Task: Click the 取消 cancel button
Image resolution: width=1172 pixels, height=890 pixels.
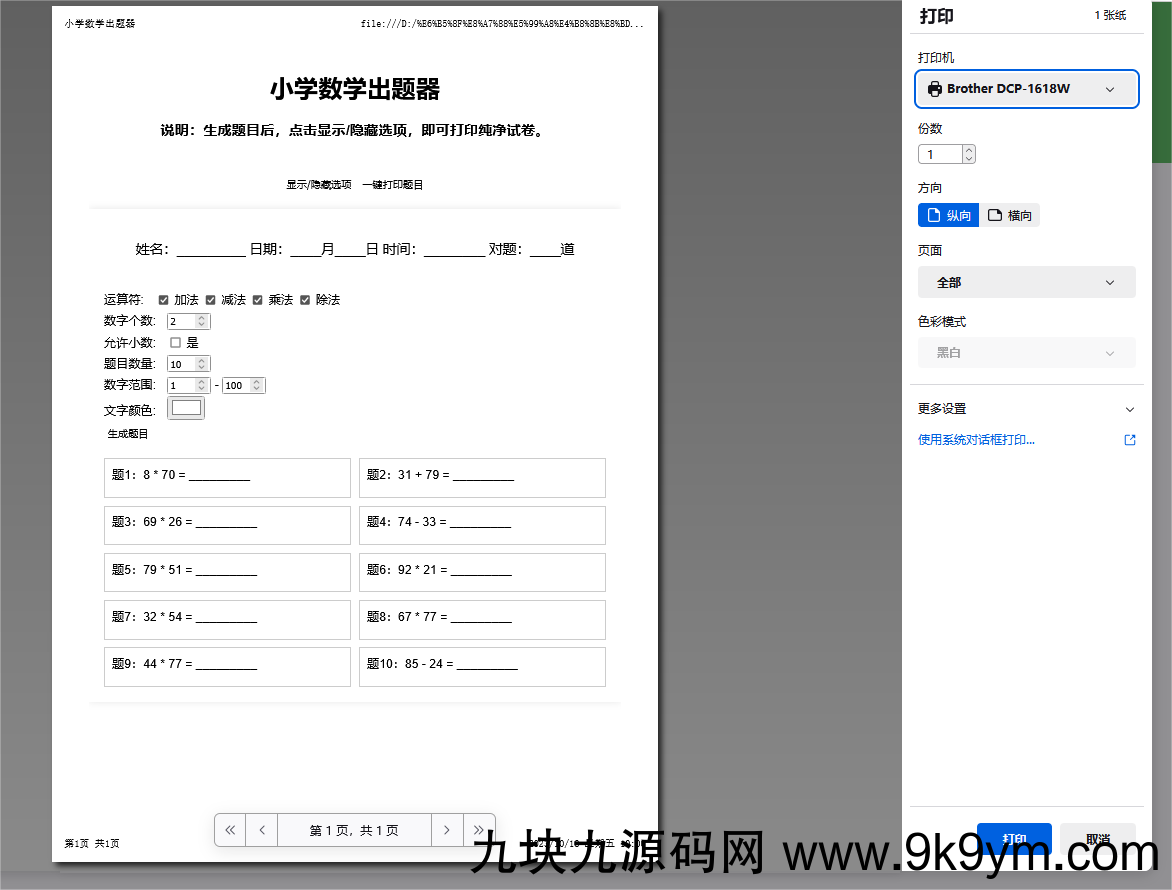Action: [x=1097, y=838]
